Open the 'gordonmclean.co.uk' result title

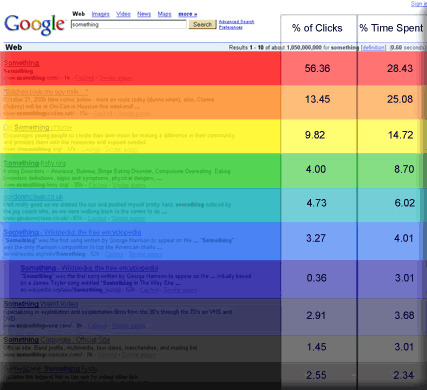(x=33, y=197)
